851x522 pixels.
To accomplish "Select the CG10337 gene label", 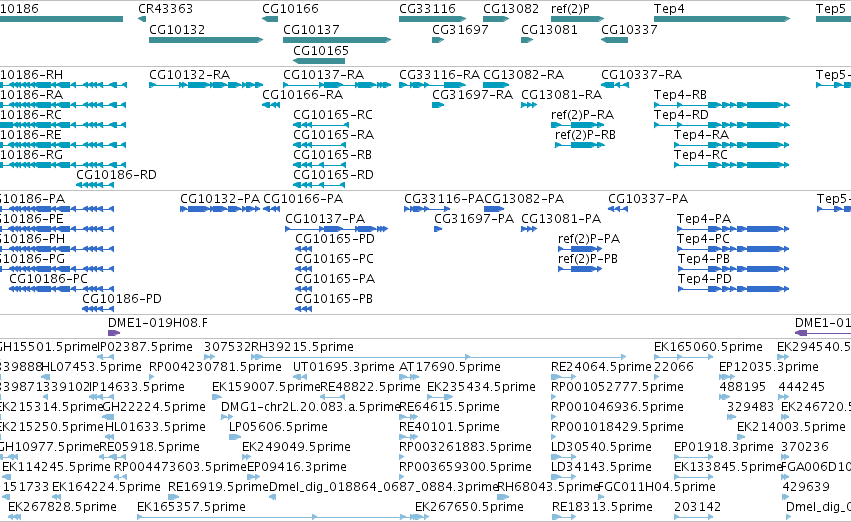I will point(630,29).
